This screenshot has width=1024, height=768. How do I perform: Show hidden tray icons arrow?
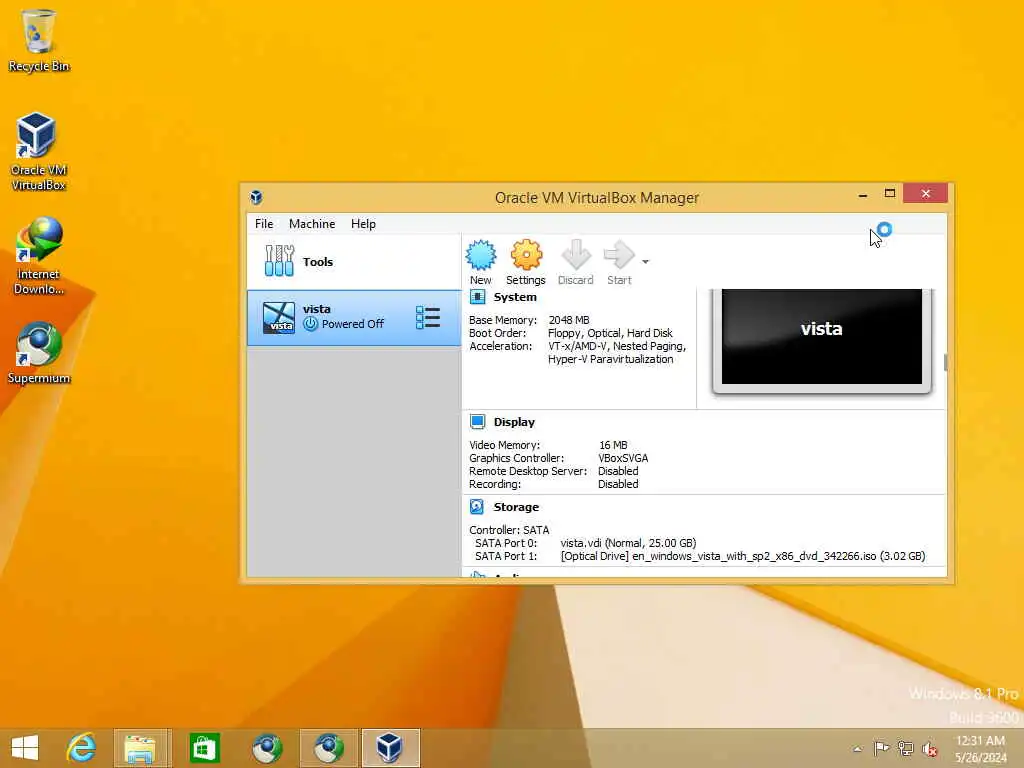857,749
